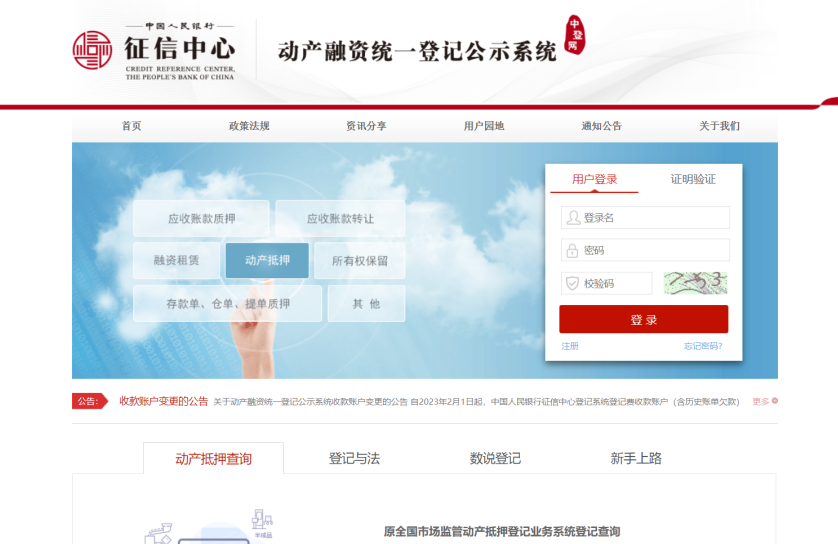Click the 注册 registration link
Screen dimensions: 838x544
click(x=569, y=346)
